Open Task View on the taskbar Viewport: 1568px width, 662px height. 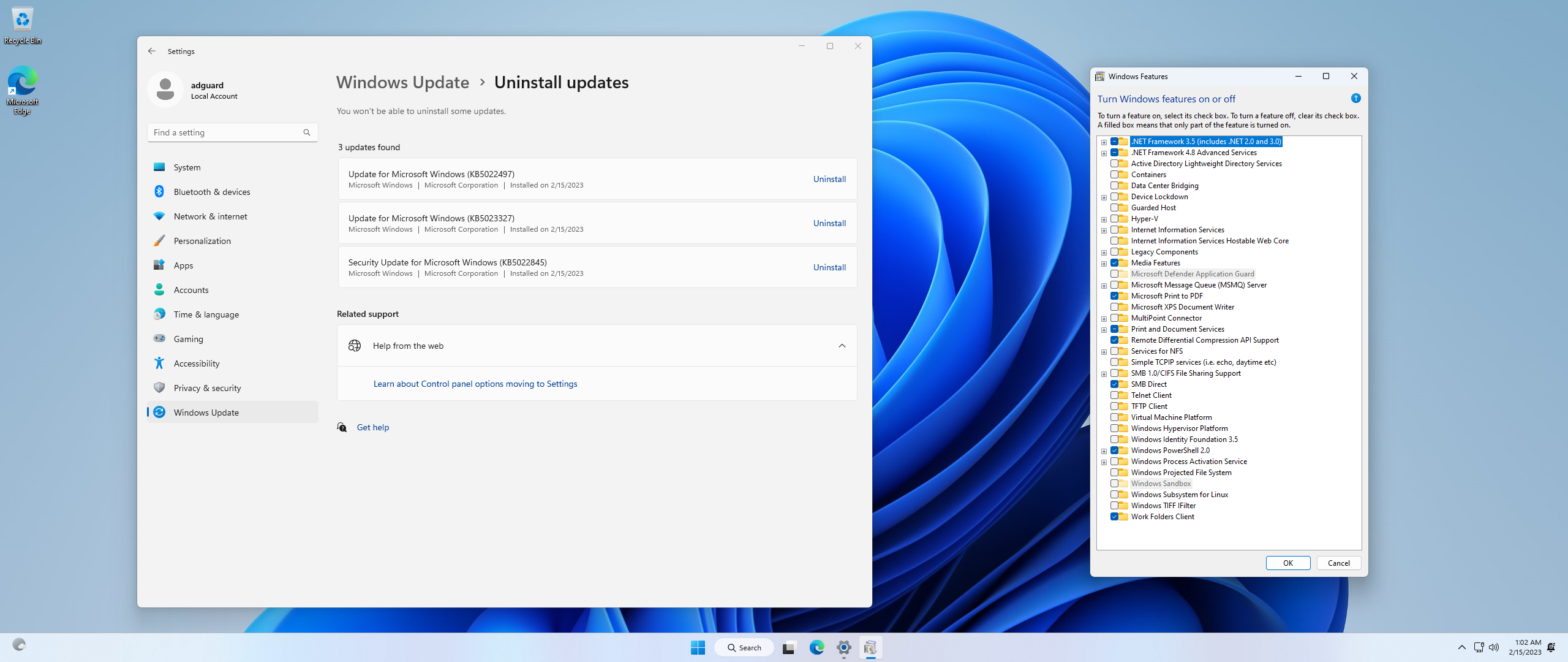tap(789, 647)
